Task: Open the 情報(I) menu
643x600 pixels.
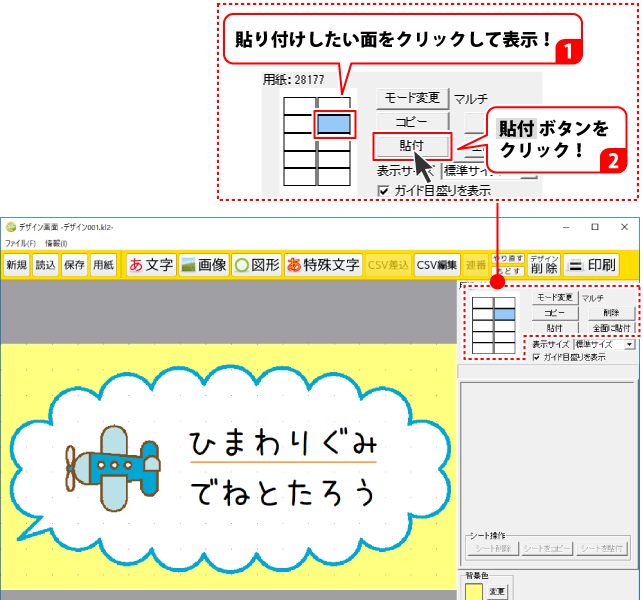Action: (x=56, y=243)
